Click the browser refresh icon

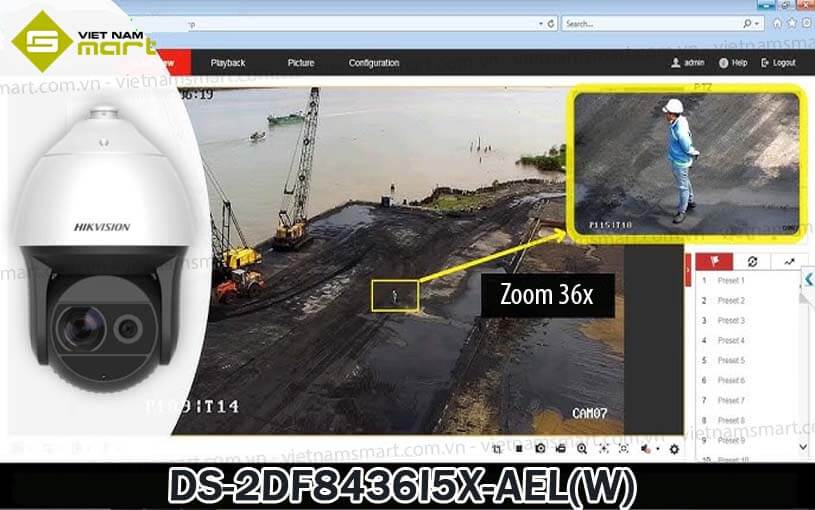click(551, 23)
